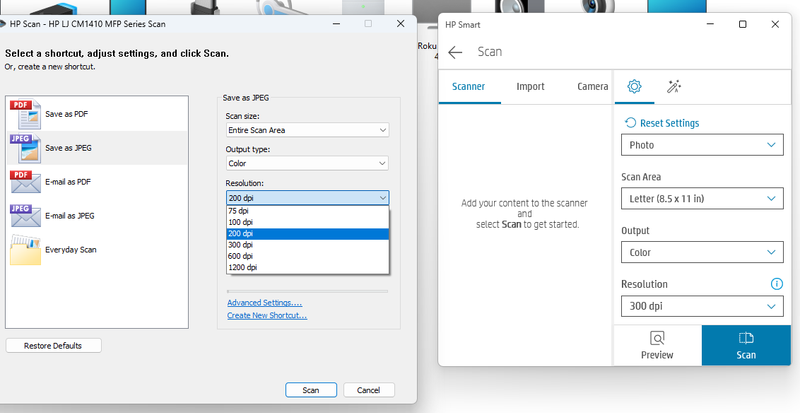Choose 600 dpi from the resolution list

pyautogui.click(x=308, y=256)
